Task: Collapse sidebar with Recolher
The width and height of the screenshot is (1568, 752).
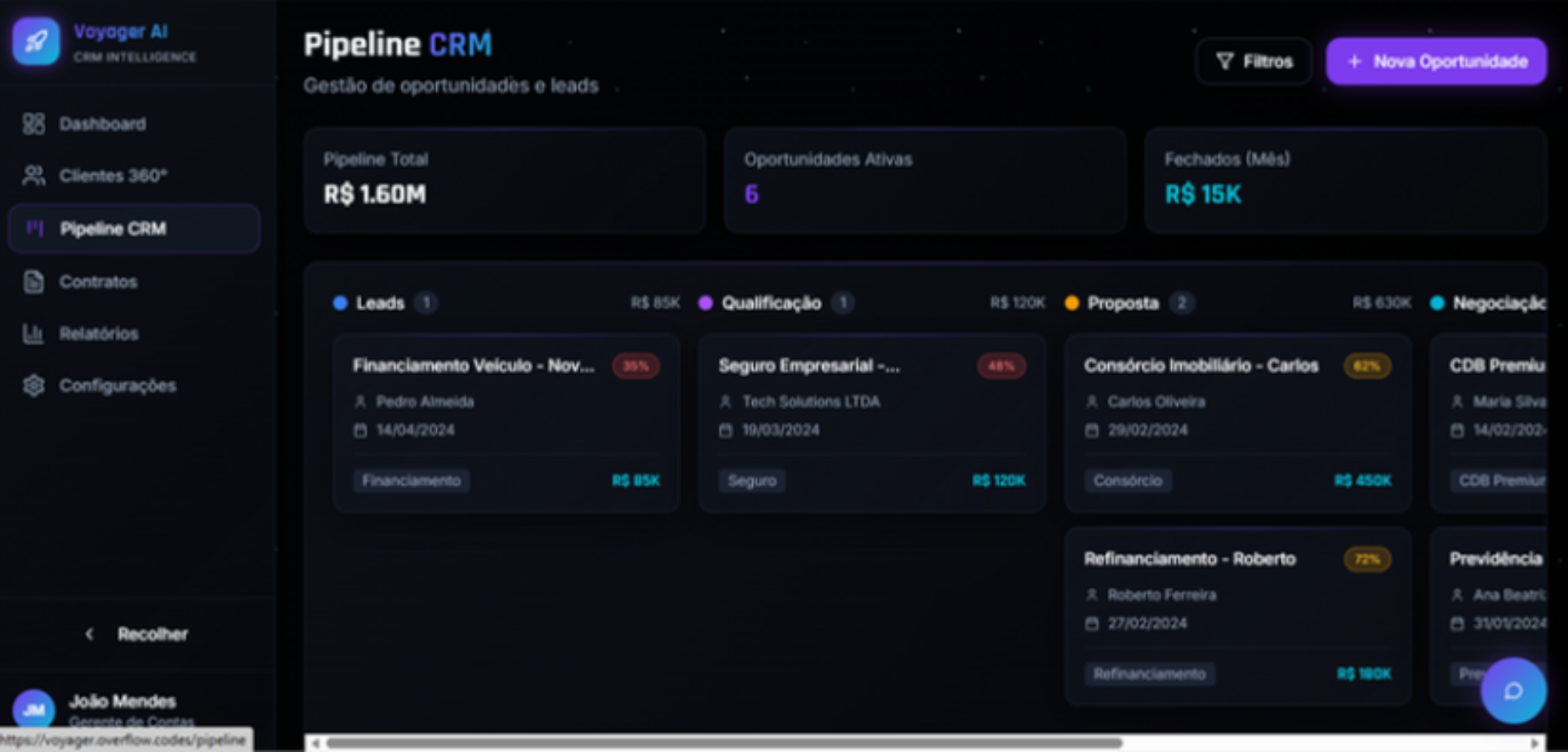Action: click(x=137, y=634)
